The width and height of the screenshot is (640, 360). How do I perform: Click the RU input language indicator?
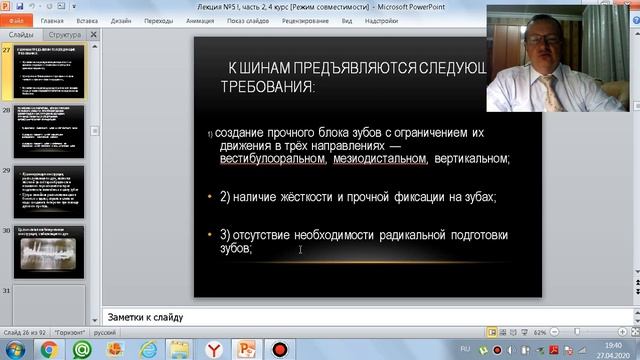[465, 349]
